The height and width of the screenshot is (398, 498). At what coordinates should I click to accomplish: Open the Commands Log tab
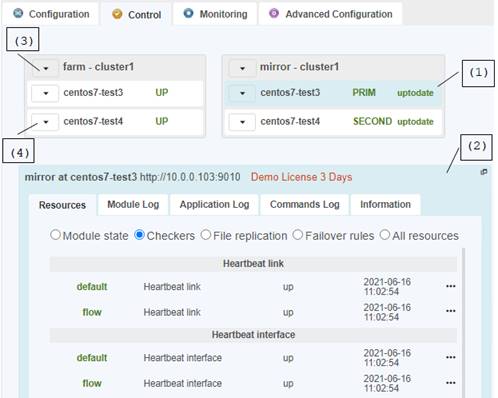(305, 204)
